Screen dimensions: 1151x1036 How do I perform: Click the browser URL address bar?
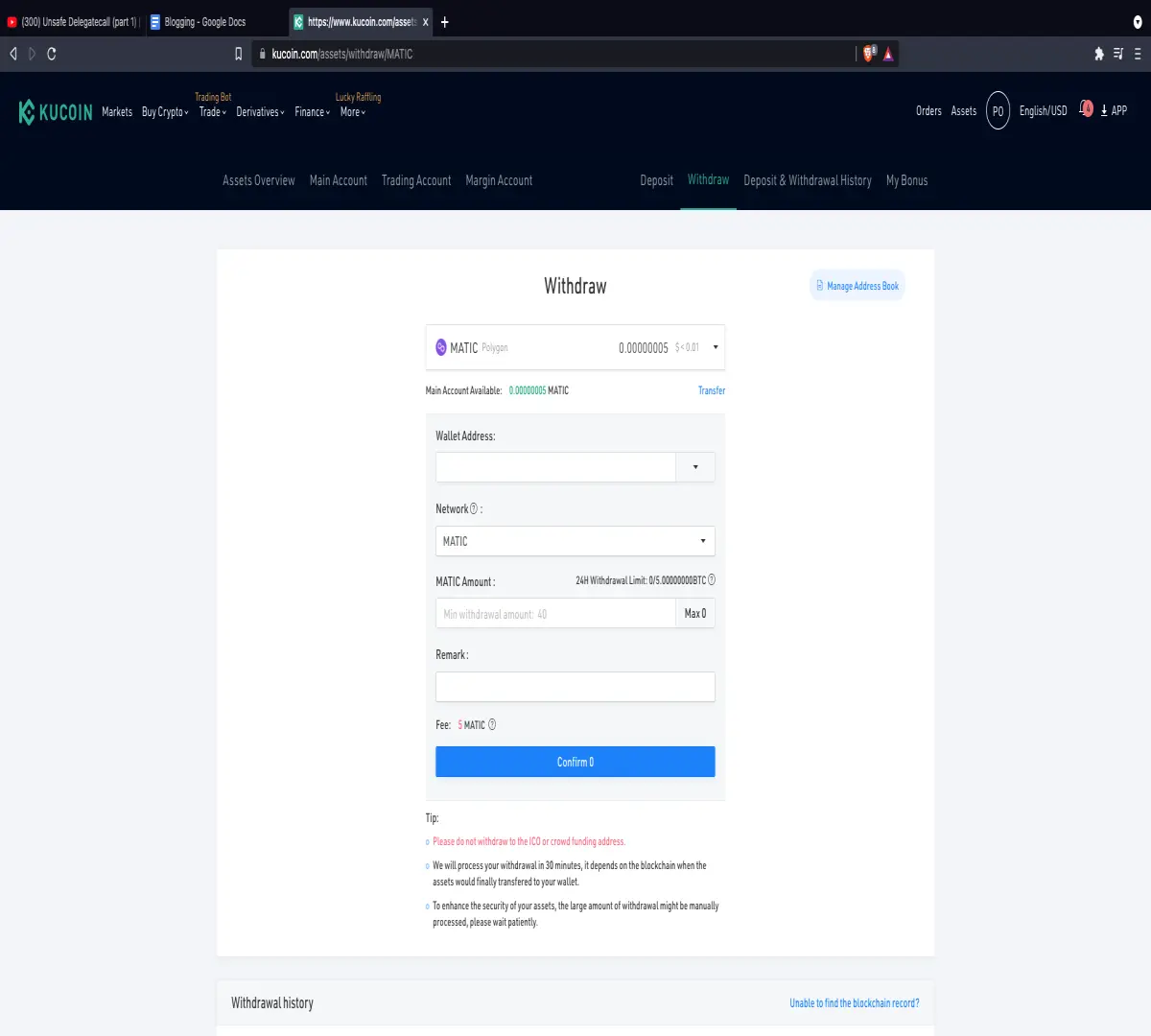(x=552, y=54)
